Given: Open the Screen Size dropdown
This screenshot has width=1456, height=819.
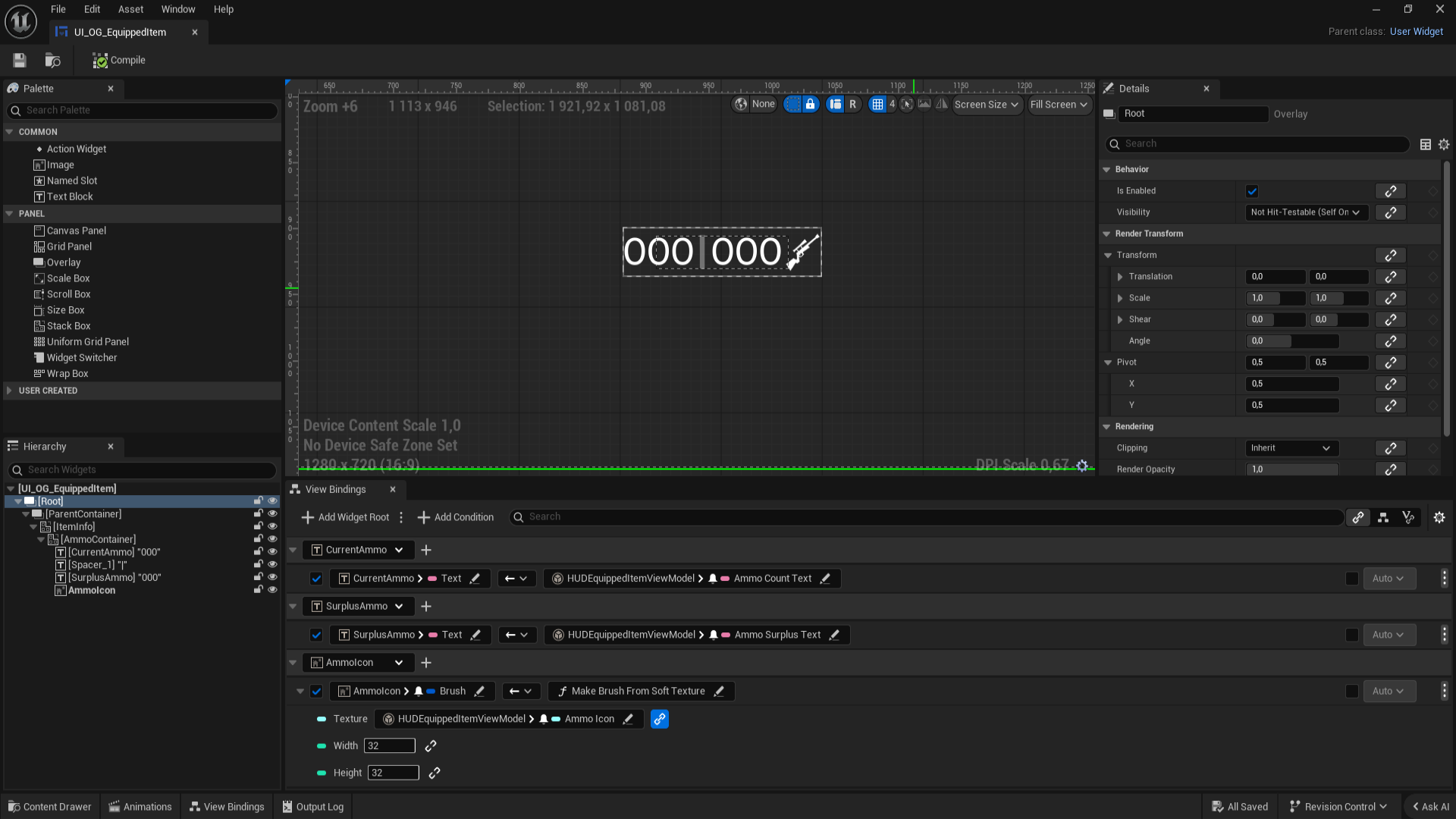Looking at the screenshot, I should (x=986, y=105).
